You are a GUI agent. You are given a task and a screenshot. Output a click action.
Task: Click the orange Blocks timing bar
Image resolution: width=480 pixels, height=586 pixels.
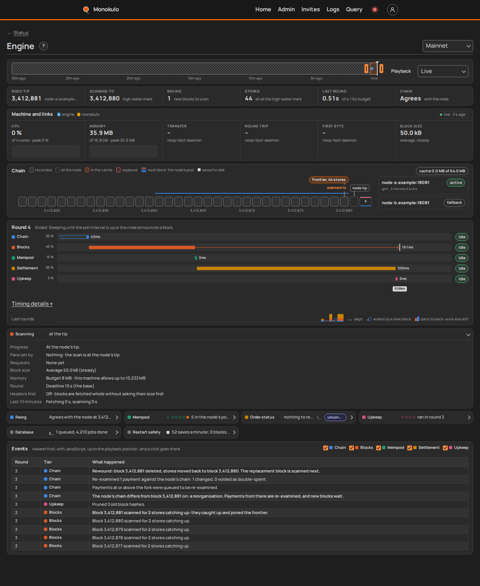tap(142, 247)
